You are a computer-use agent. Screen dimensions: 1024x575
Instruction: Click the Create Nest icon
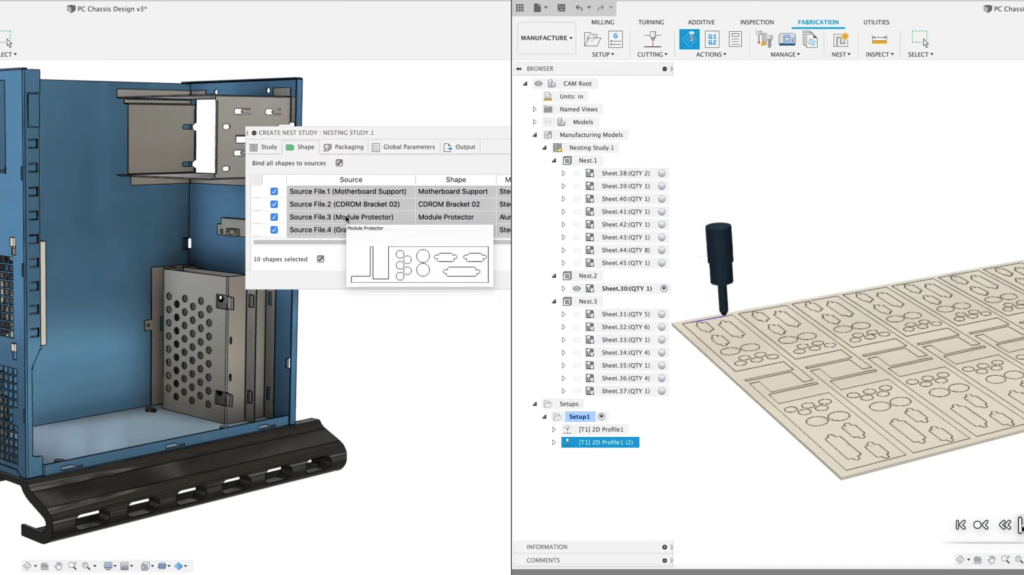coord(840,39)
